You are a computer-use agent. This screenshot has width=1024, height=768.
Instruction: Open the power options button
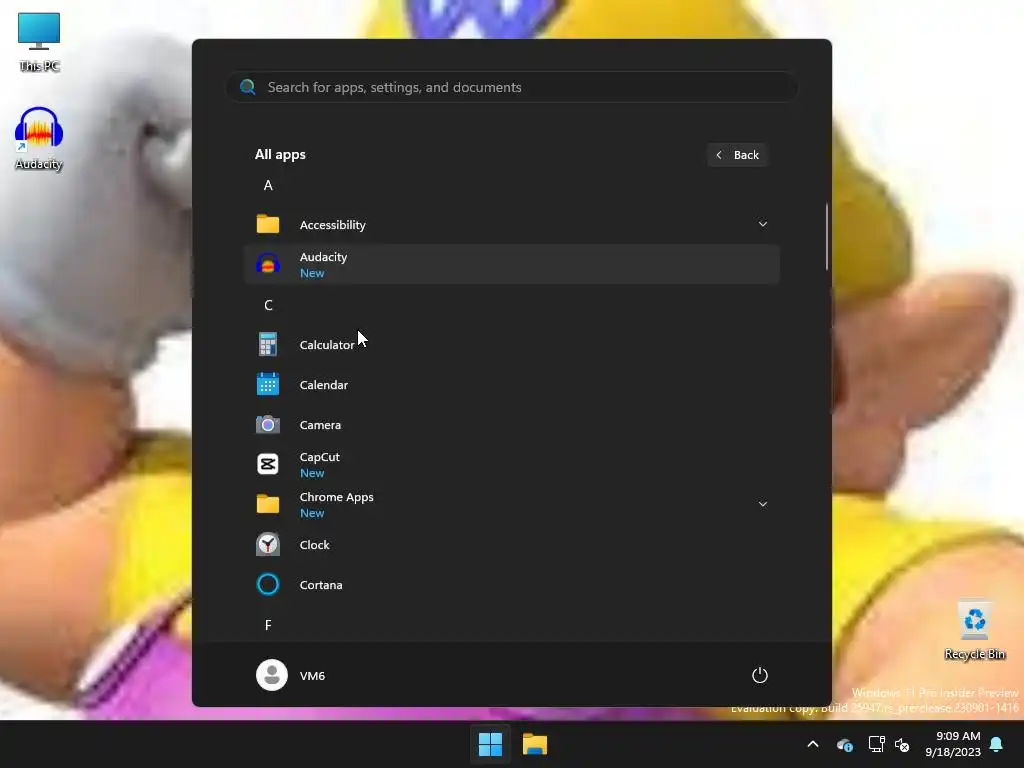click(760, 675)
